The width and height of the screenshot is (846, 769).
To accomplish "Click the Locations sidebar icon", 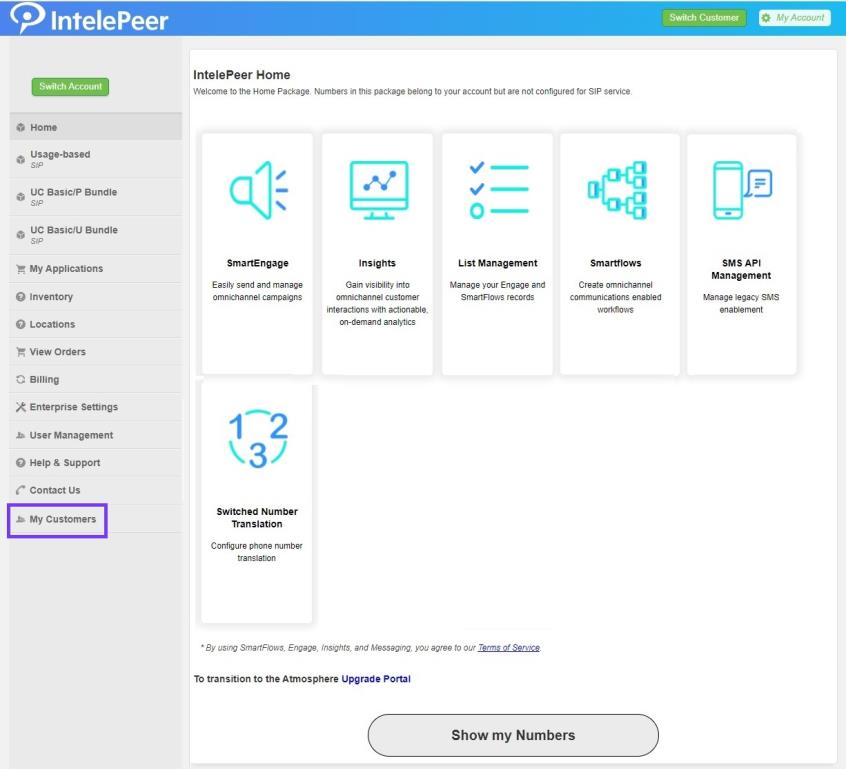I will tap(21, 324).
